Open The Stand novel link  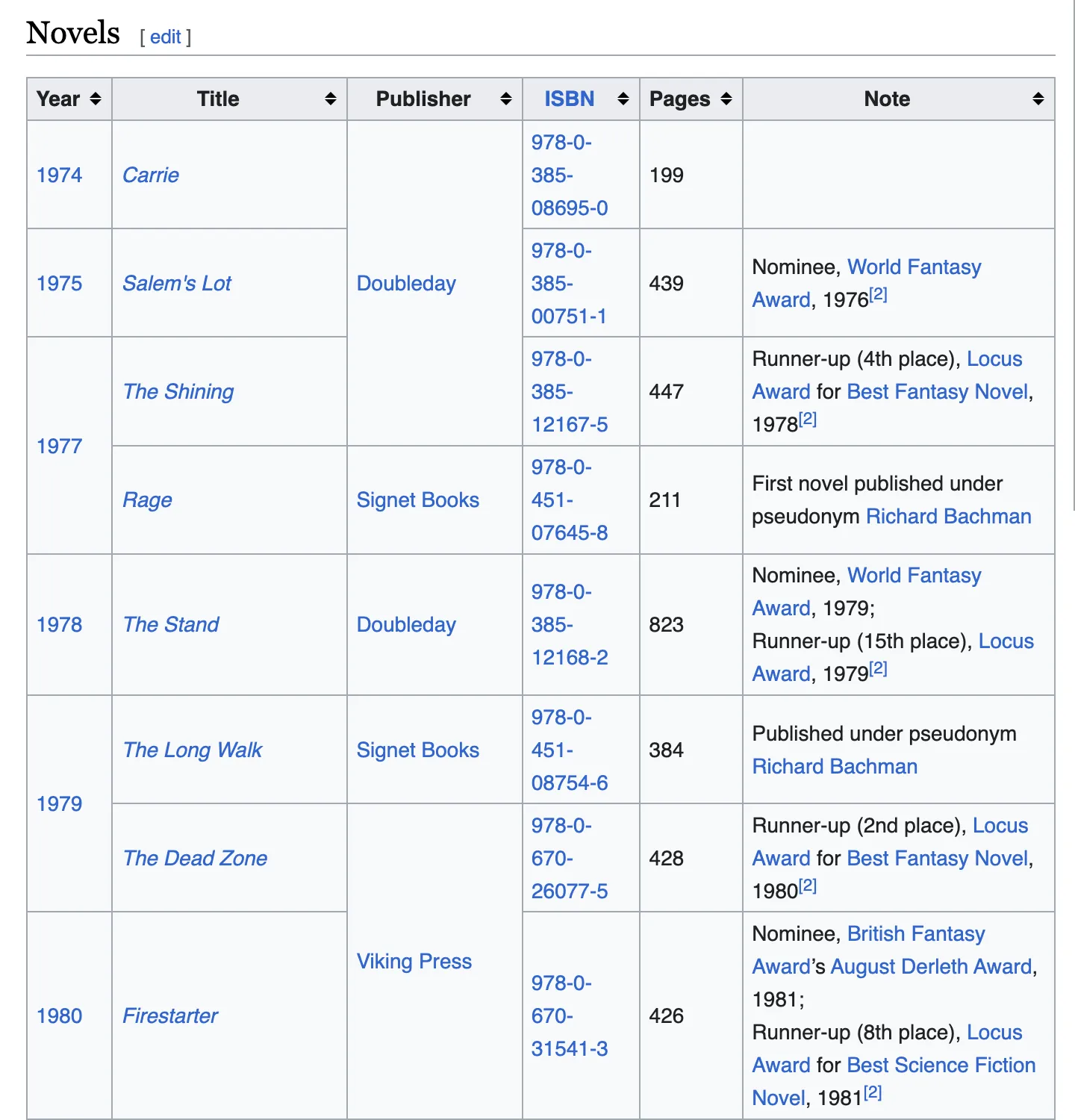click(x=171, y=624)
